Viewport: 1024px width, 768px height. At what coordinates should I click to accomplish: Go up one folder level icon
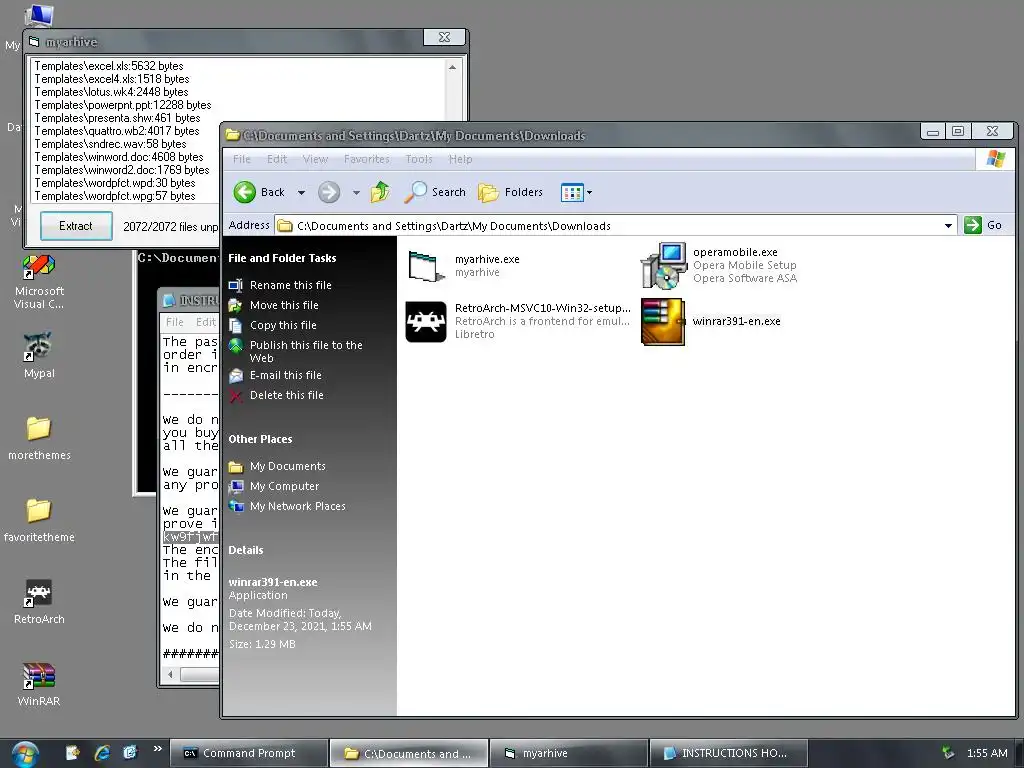(x=380, y=192)
